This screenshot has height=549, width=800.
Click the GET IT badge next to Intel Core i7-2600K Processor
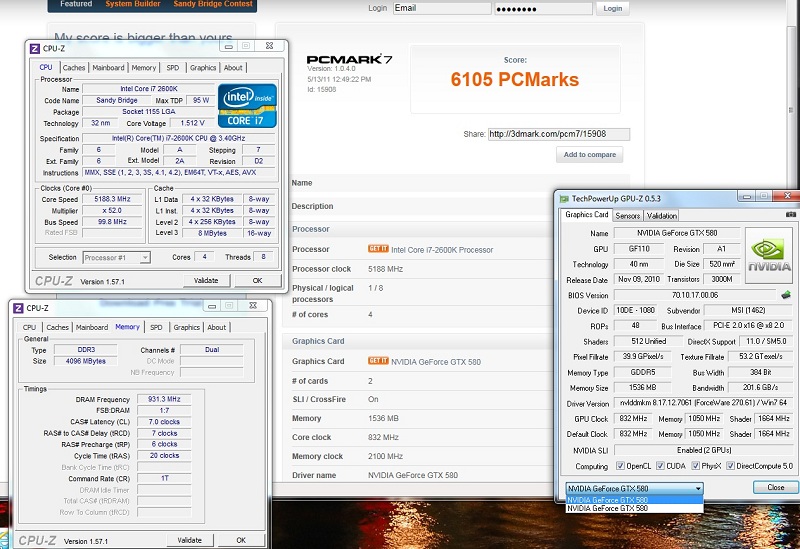click(x=378, y=249)
